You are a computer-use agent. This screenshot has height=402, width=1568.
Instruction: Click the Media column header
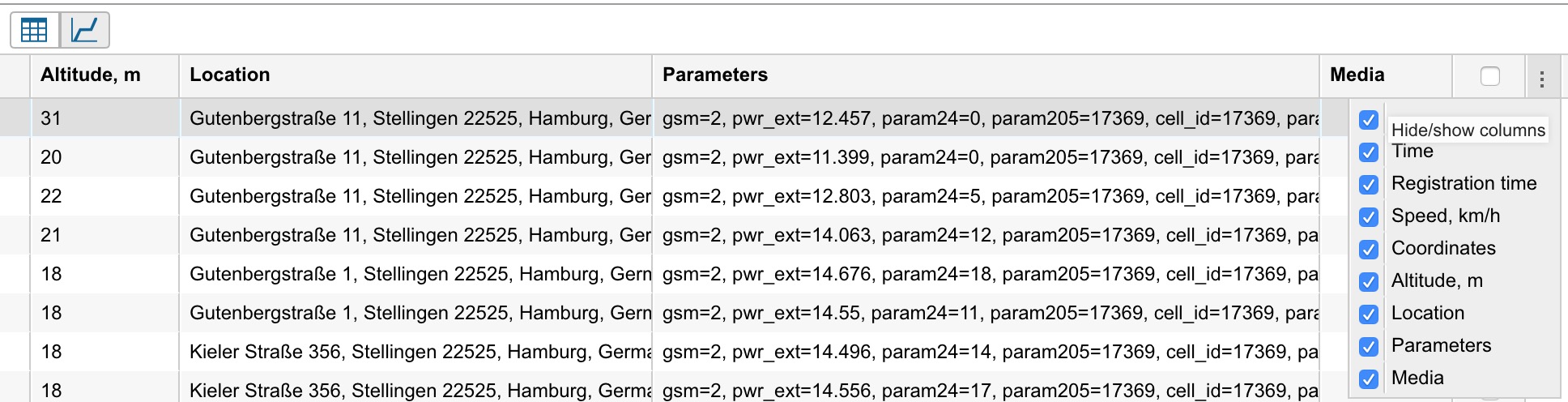point(1357,75)
